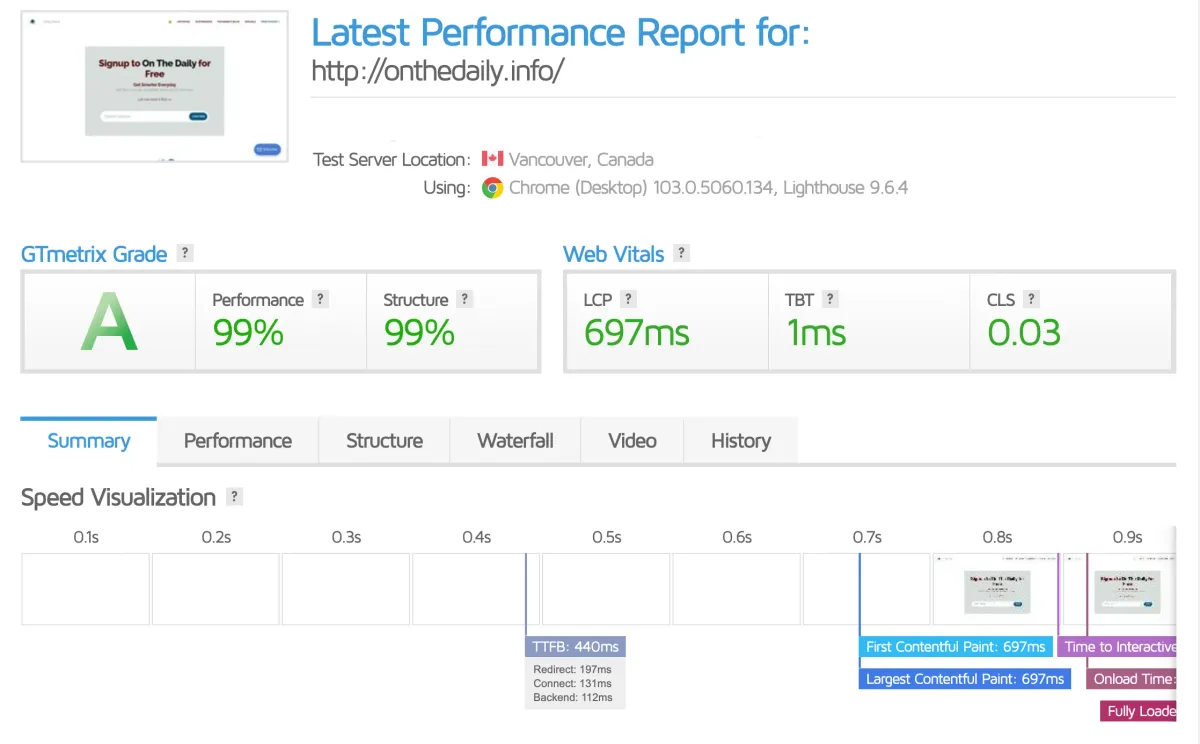The width and height of the screenshot is (1200, 744).
Task: Click help icon beside LCP metric
Action: (x=628, y=299)
